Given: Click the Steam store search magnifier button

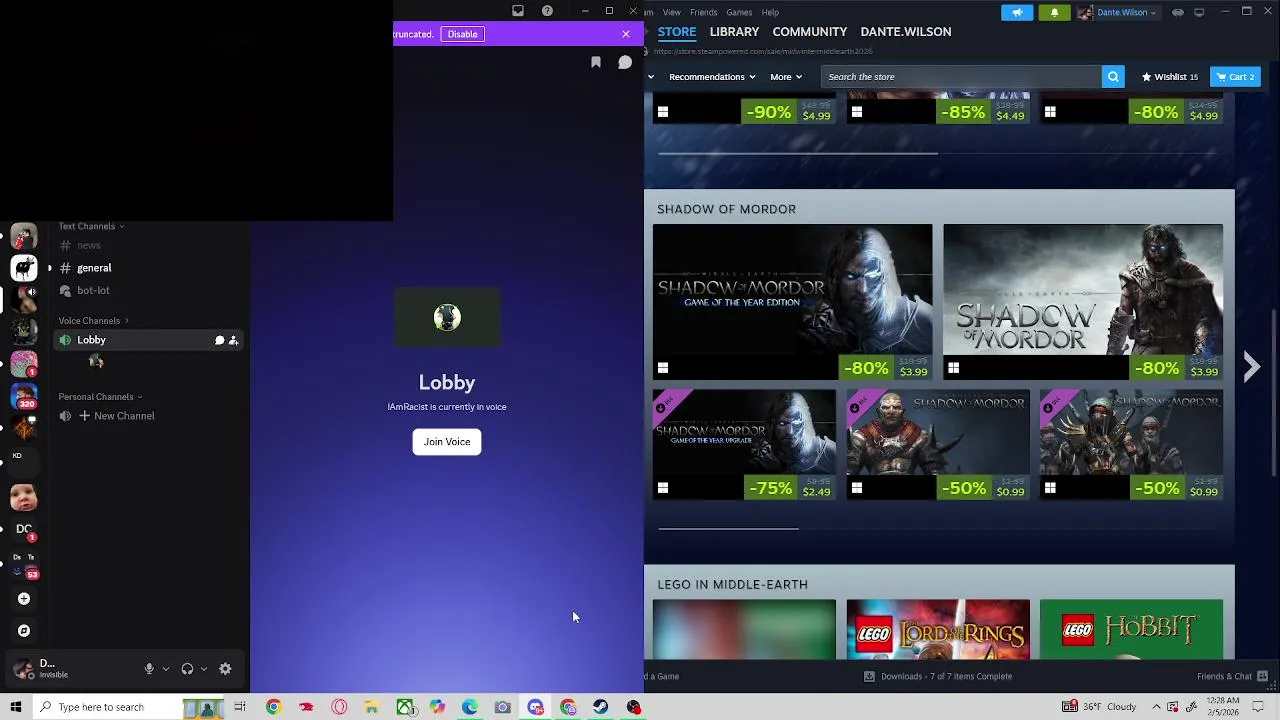Looking at the screenshot, I should pyautogui.click(x=1113, y=77).
